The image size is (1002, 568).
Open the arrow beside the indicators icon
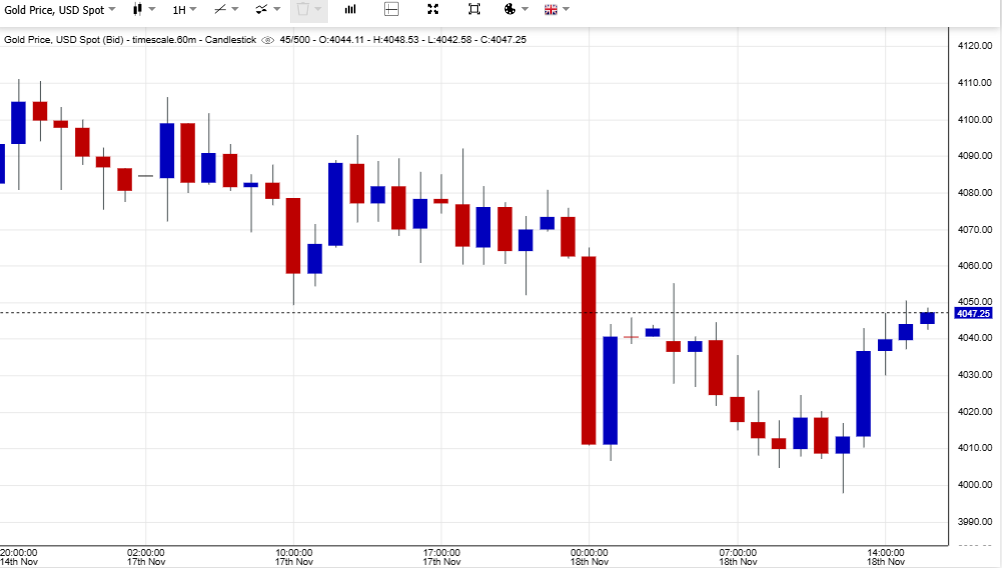pyautogui.click(x=277, y=10)
